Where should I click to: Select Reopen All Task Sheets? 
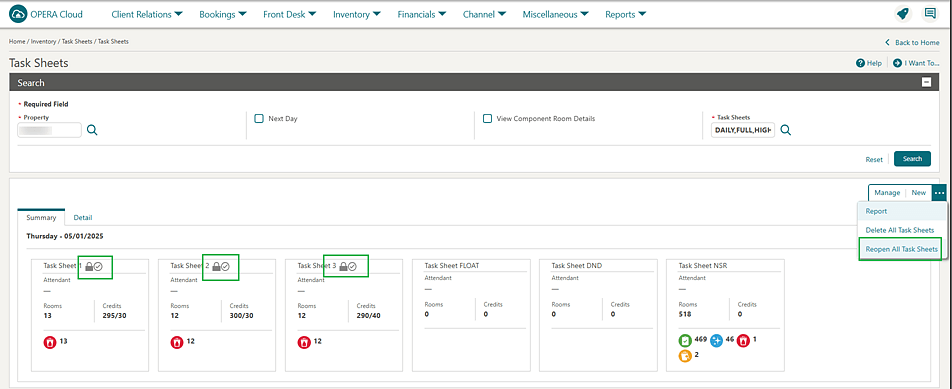click(902, 249)
